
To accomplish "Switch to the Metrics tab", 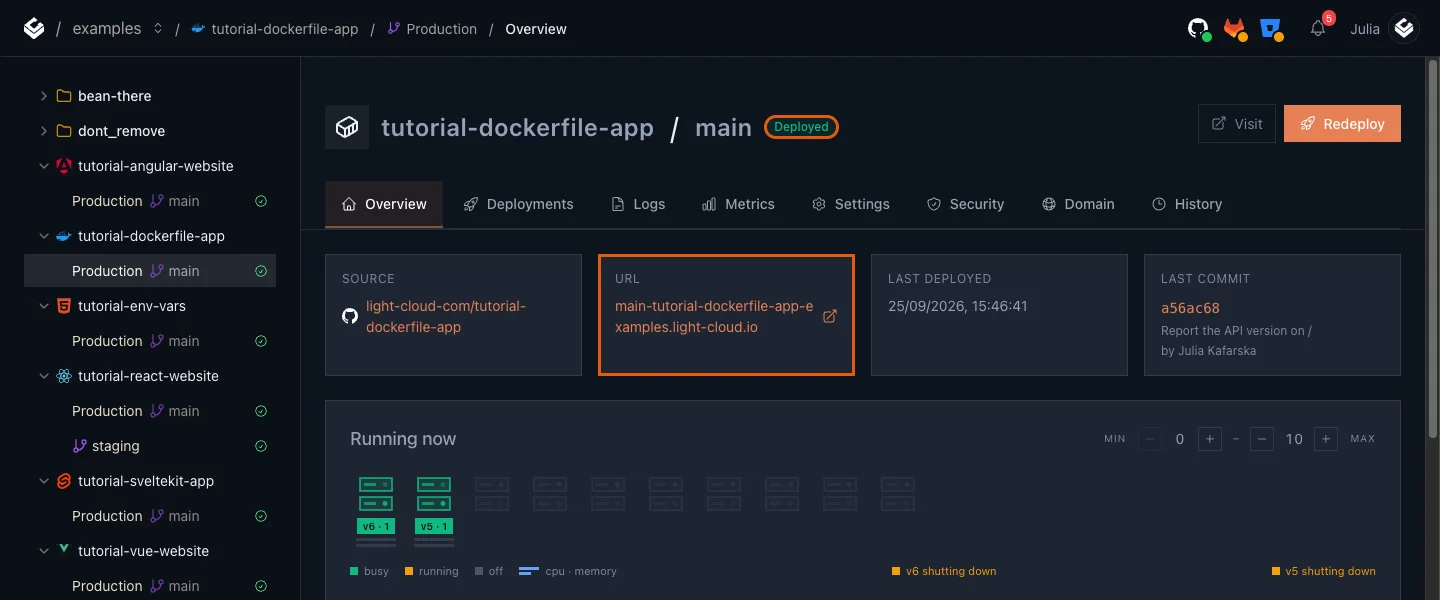I will (738, 204).
